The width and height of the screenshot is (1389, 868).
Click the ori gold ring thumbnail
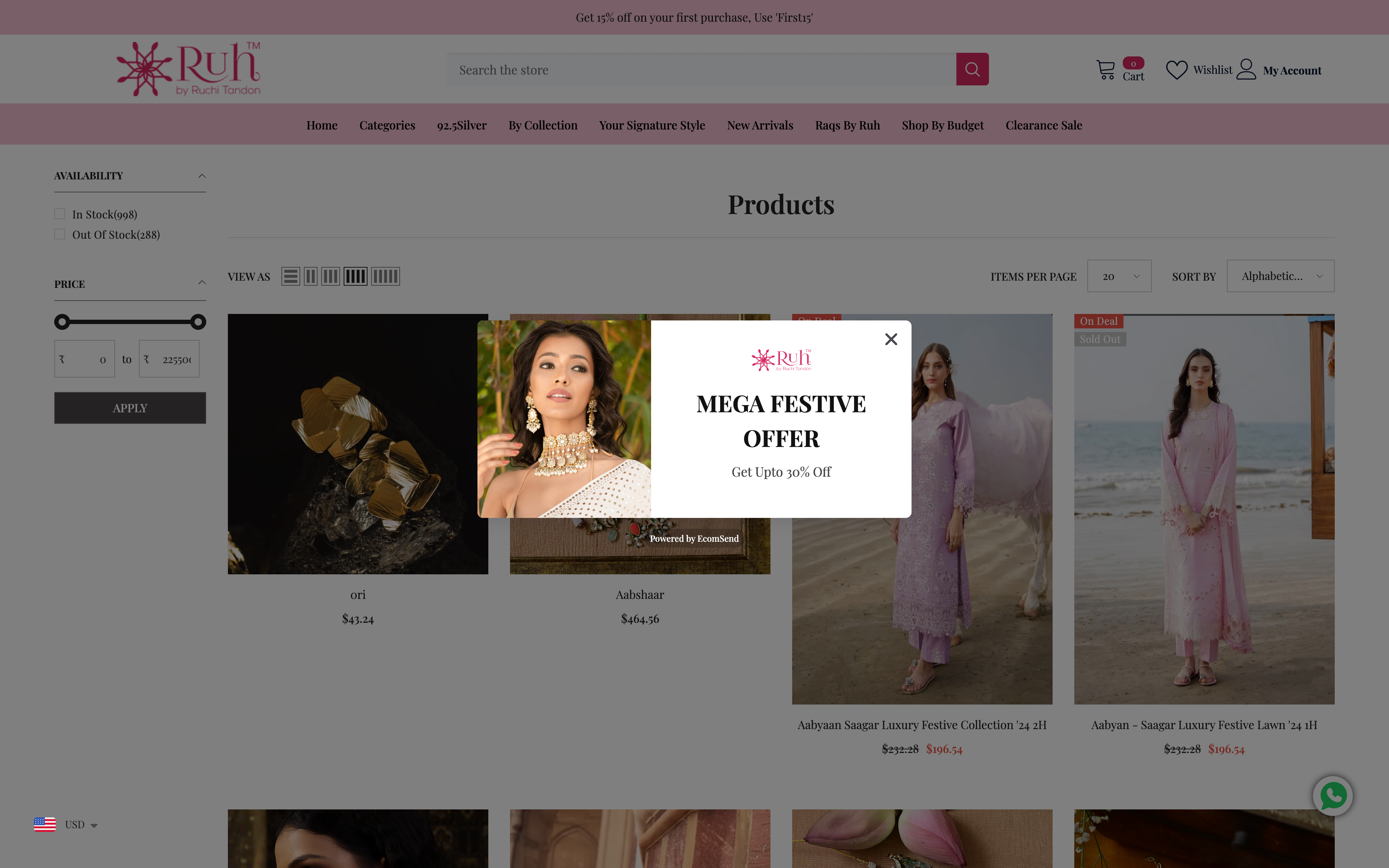tap(358, 444)
